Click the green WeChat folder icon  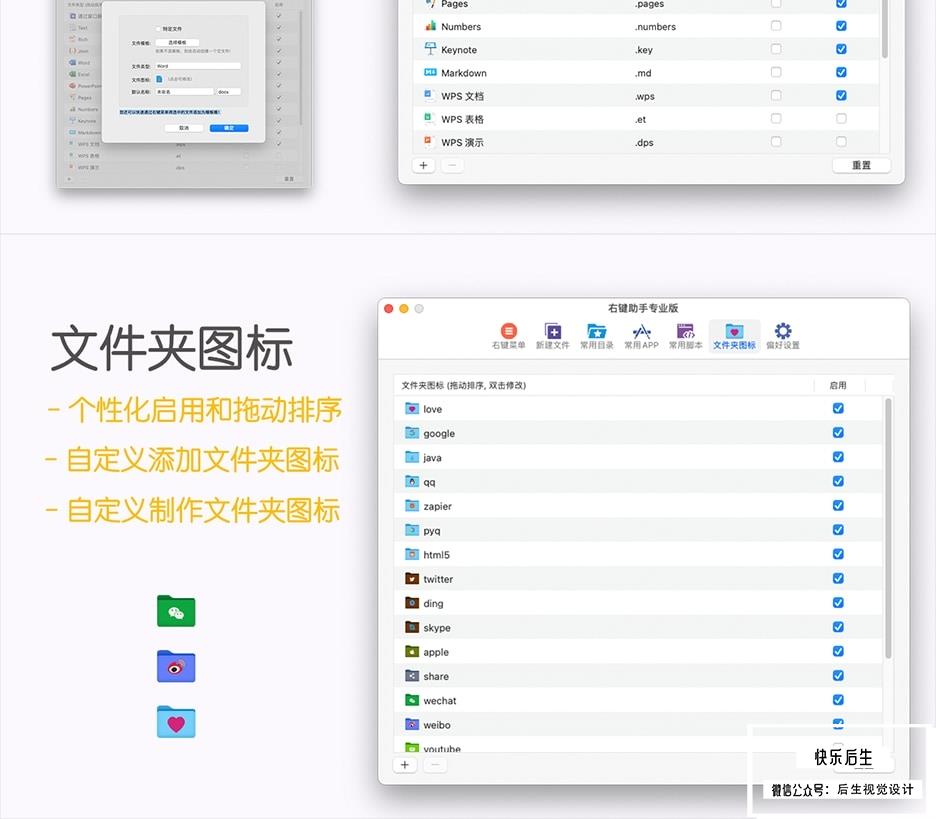tap(176, 611)
